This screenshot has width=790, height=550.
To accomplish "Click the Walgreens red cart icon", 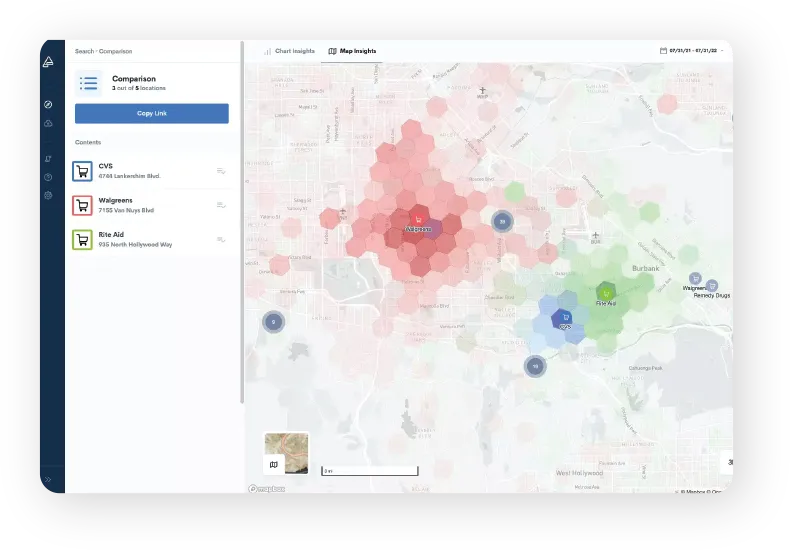I will pyautogui.click(x=82, y=205).
